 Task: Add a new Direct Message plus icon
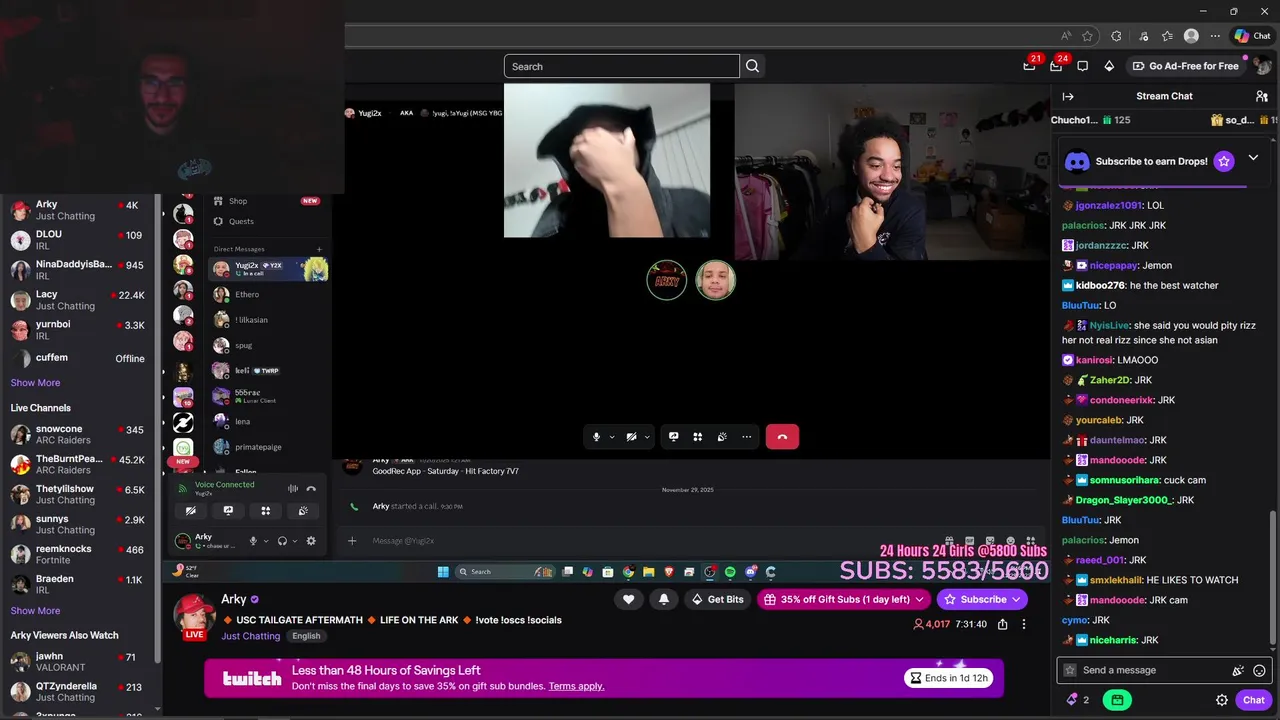point(319,249)
